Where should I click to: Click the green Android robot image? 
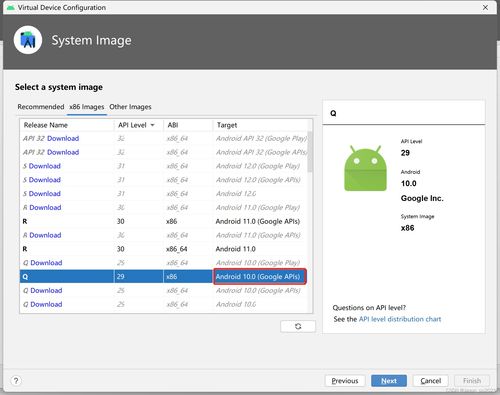click(365, 168)
